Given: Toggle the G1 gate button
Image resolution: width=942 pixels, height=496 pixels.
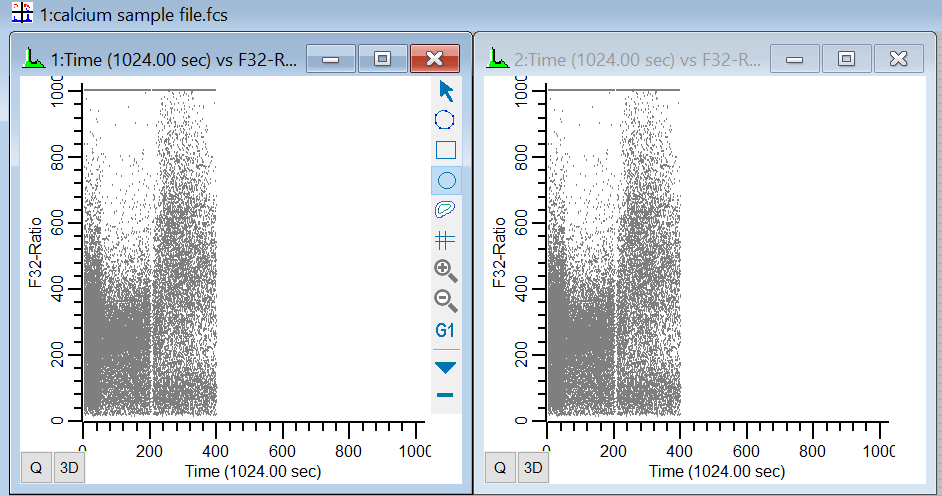Looking at the screenshot, I should pyautogui.click(x=446, y=330).
